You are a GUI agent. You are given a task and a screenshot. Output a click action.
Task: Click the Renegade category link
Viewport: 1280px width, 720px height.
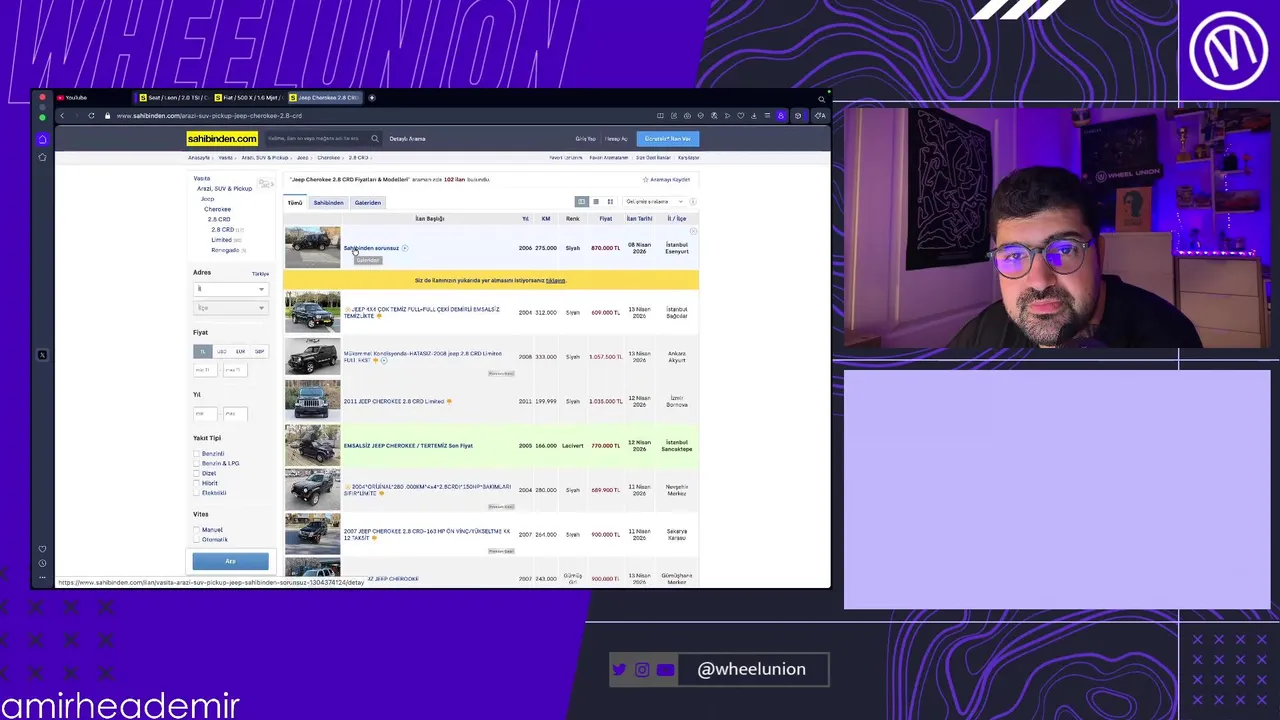pyautogui.click(x=225, y=250)
